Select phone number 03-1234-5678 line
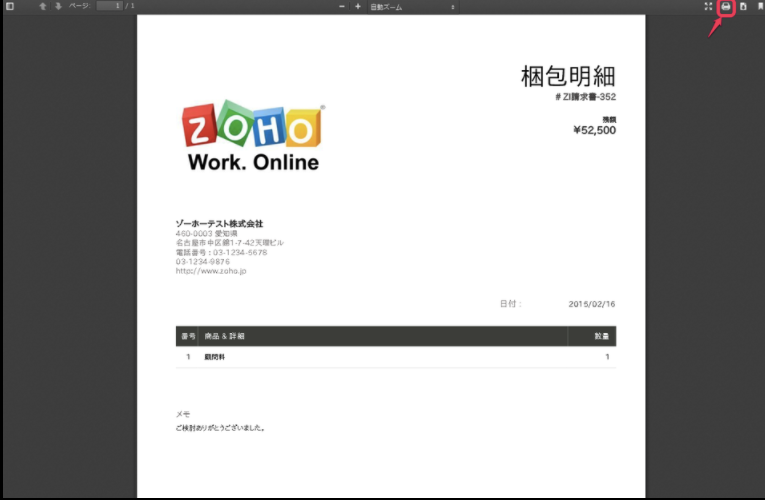Viewport: 765px width, 500px height. click(x=221, y=252)
